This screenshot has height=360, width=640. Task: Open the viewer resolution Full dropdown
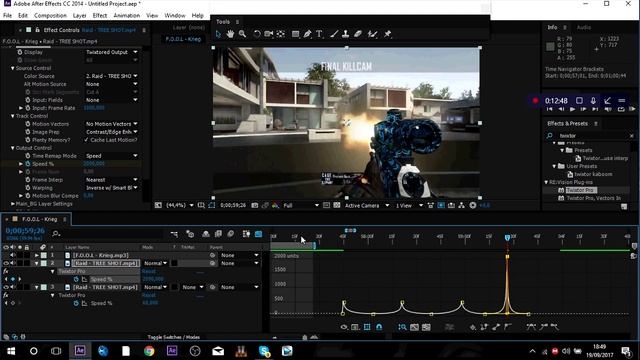pyautogui.click(x=301, y=205)
